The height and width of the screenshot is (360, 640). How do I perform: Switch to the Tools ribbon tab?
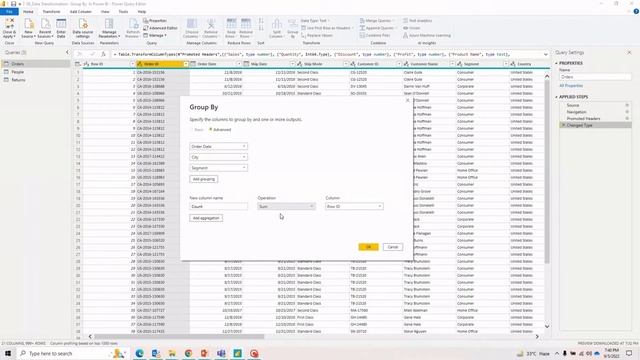pyautogui.click(x=123, y=11)
